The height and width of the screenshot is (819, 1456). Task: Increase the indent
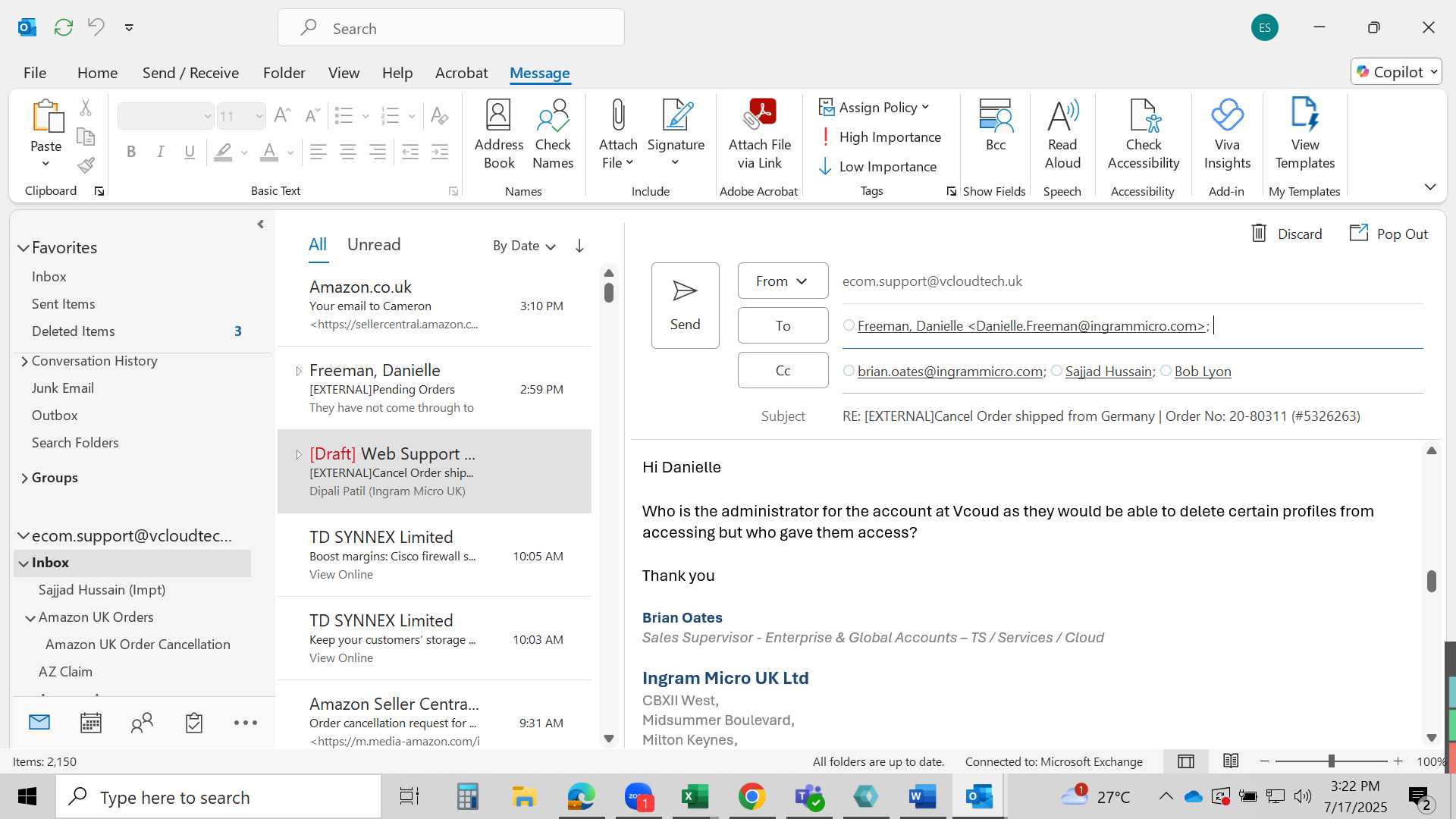click(x=440, y=152)
